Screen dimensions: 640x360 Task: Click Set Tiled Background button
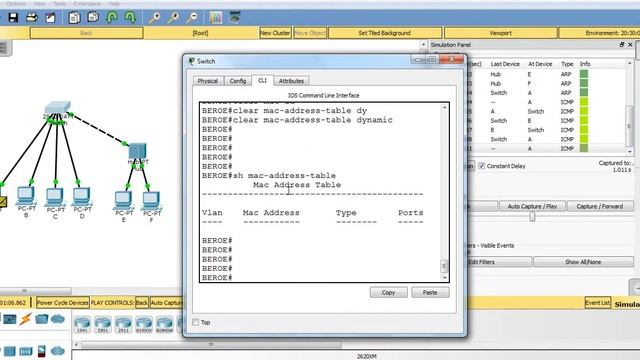[x=384, y=33]
